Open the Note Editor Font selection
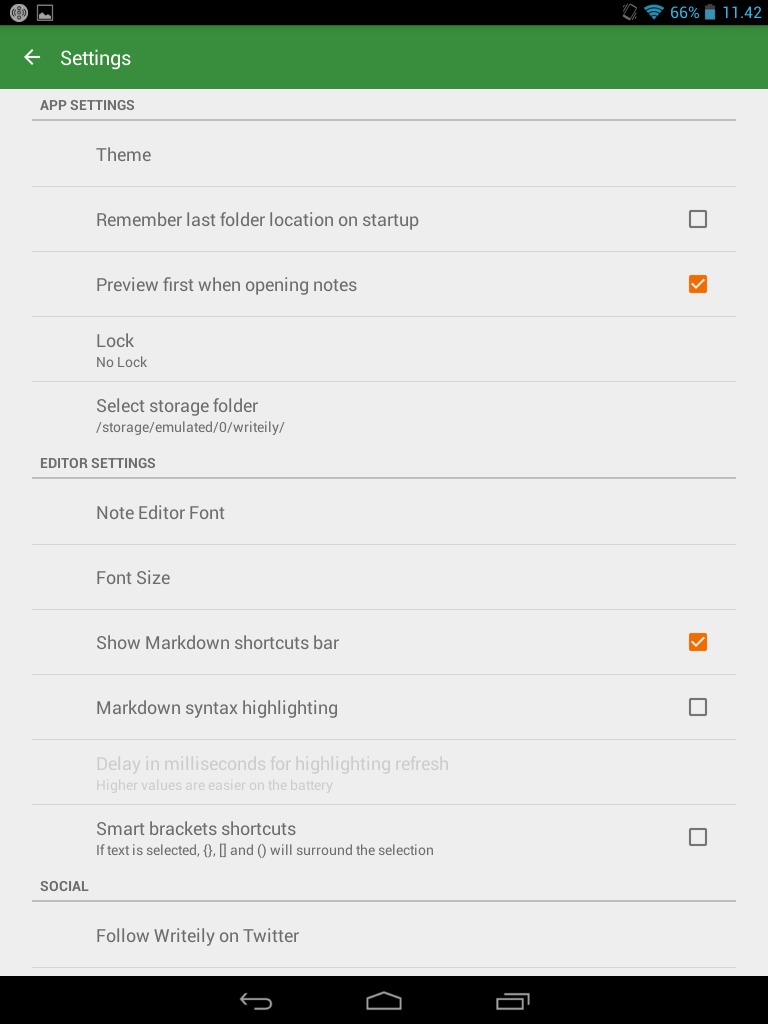The height and width of the screenshot is (1024, 768). (384, 512)
